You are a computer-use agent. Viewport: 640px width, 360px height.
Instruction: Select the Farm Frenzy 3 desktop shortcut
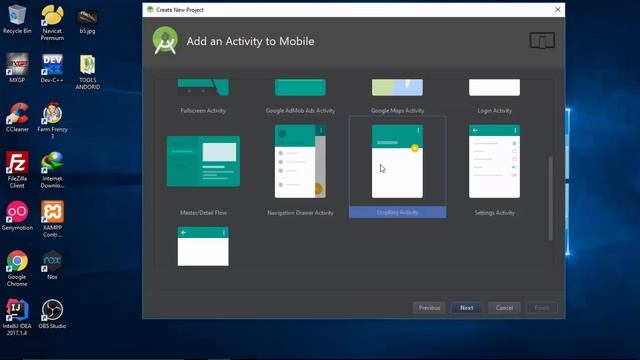tap(52, 120)
